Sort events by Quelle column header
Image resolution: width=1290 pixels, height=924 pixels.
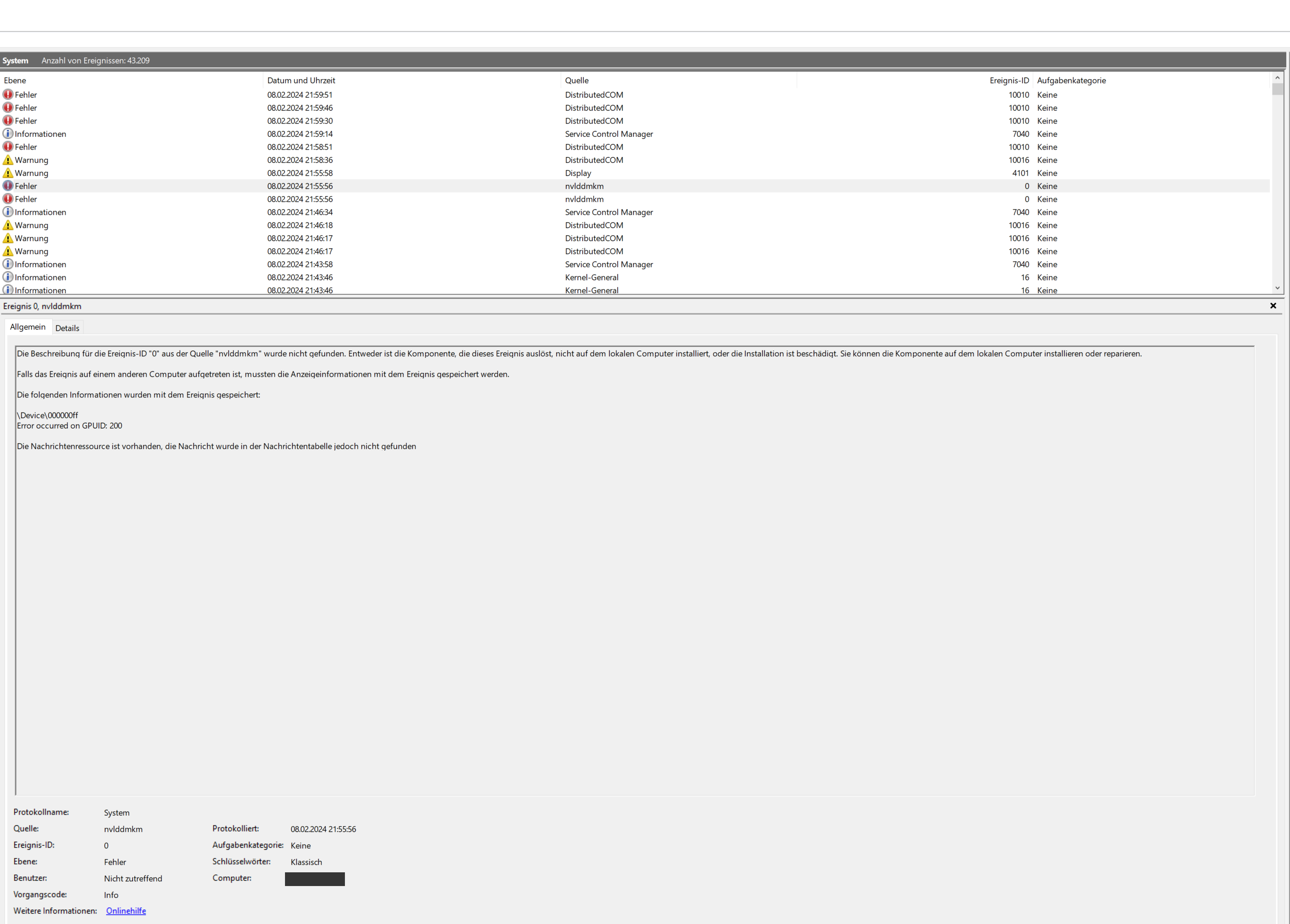click(x=577, y=81)
